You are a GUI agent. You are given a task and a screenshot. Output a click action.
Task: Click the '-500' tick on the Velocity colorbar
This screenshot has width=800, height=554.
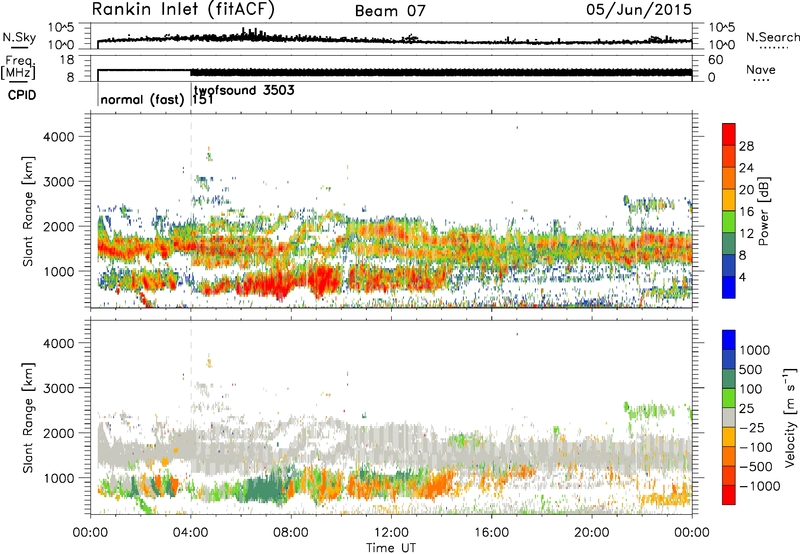(x=756, y=466)
